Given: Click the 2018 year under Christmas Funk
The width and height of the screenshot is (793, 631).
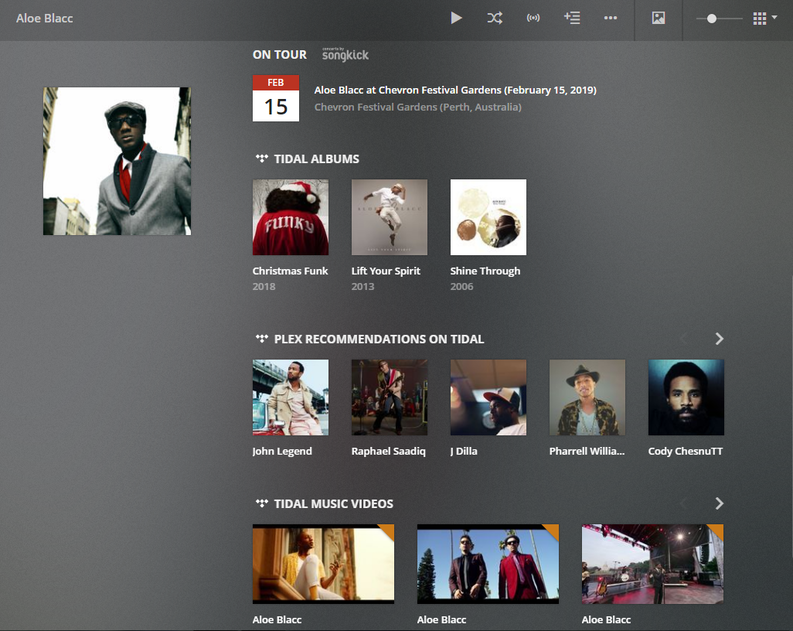Looking at the screenshot, I should click(x=264, y=287).
